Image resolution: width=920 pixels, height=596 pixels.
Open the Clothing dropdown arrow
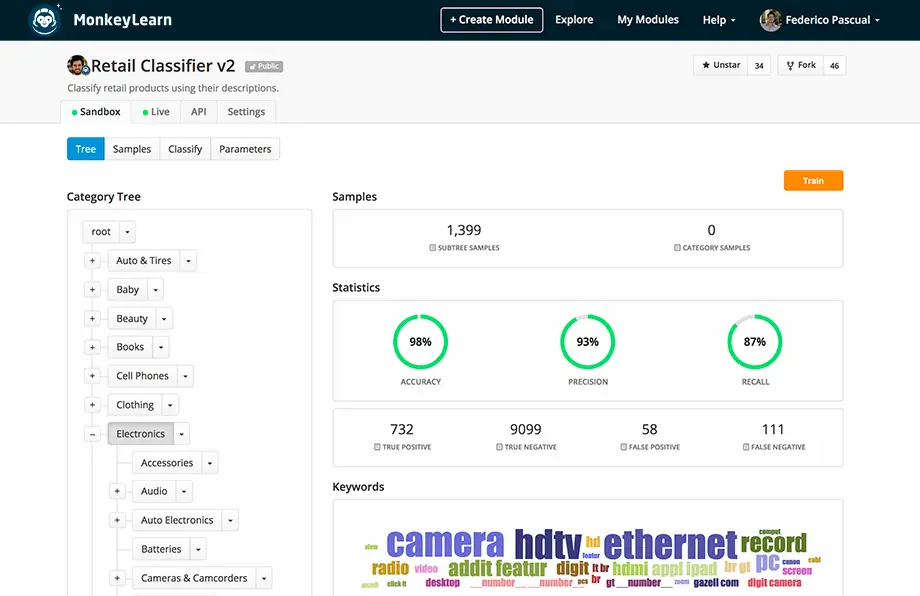[x=170, y=405]
